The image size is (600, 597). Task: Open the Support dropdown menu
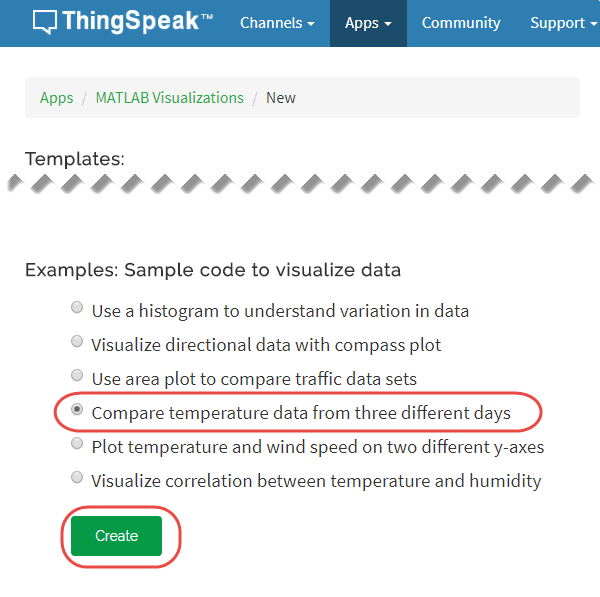tap(563, 23)
